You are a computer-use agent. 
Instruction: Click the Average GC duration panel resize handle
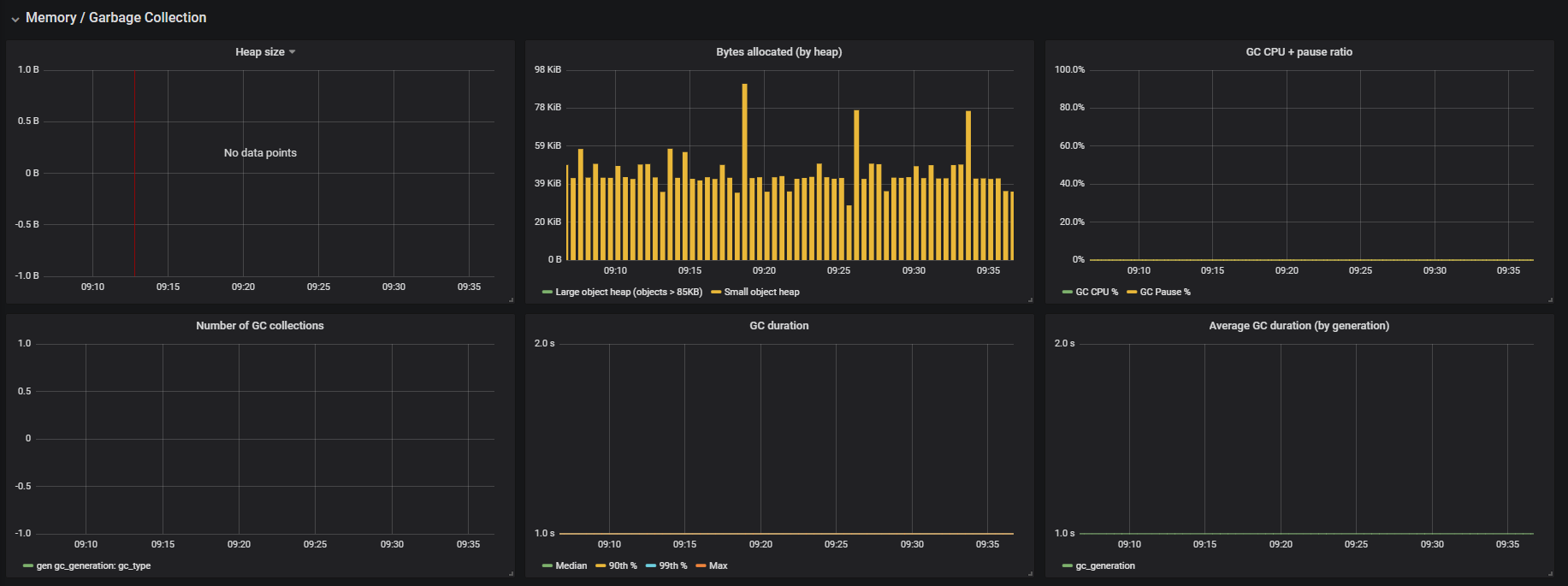(x=1550, y=573)
